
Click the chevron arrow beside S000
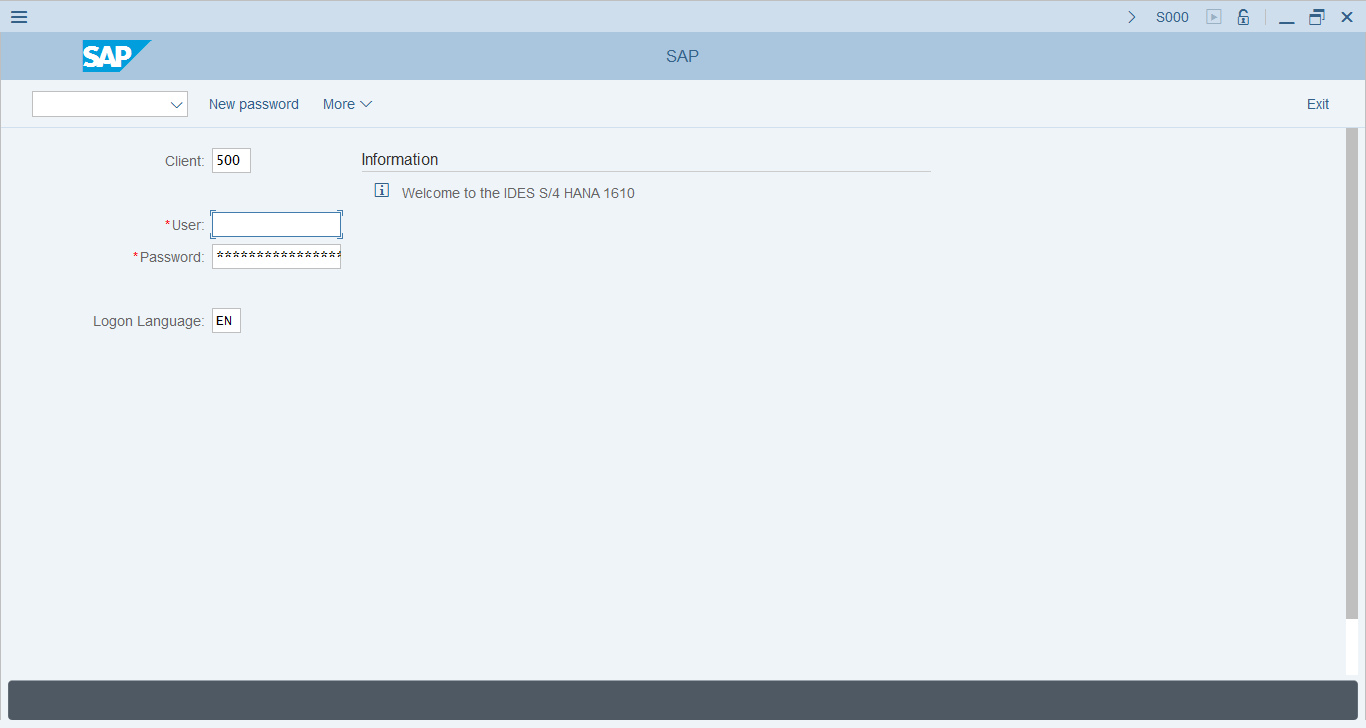click(x=1132, y=17)
